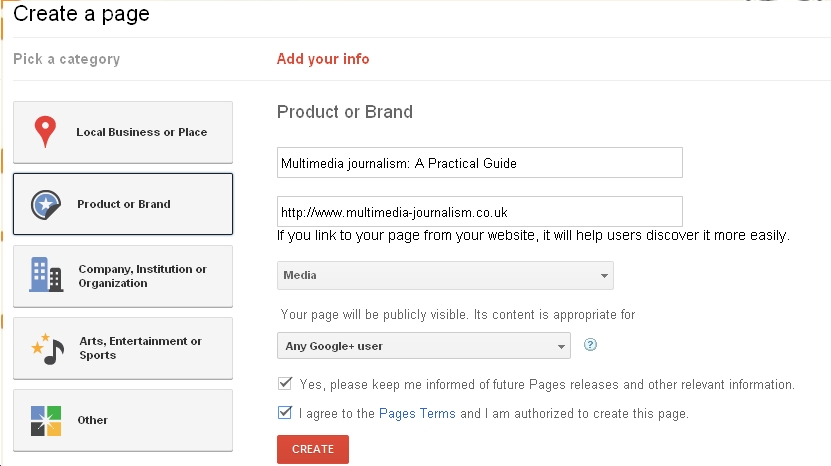Click the red map pin icon

45,131
